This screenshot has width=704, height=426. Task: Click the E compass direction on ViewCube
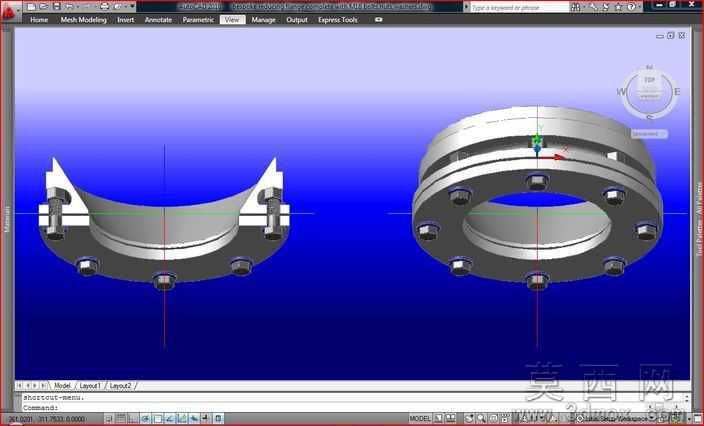pos(677,92)
